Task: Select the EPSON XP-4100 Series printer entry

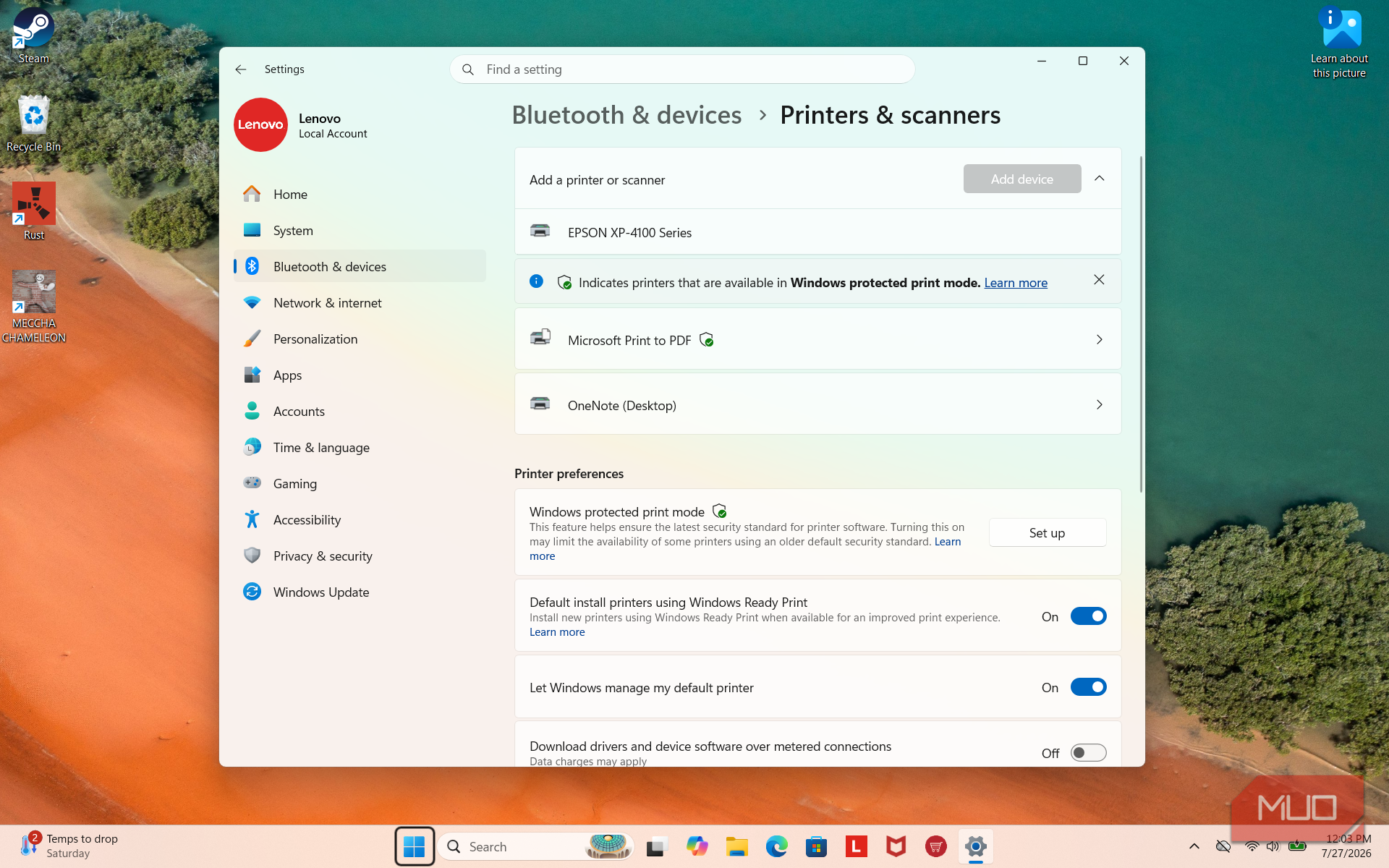Action: coord(817,231)
